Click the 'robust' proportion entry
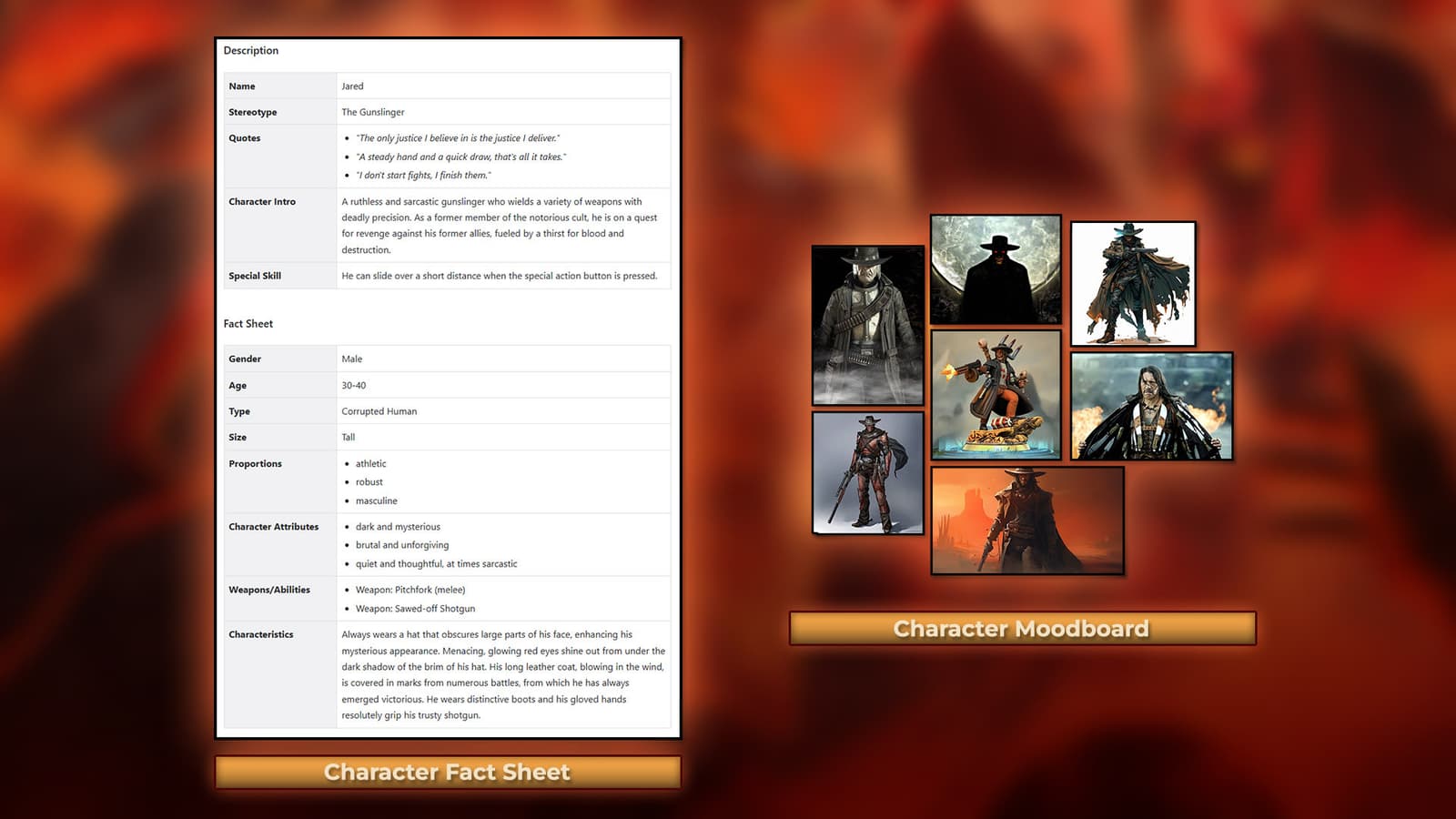The image size is (1456, 819). pyautogui.click(x=369, y=482)
